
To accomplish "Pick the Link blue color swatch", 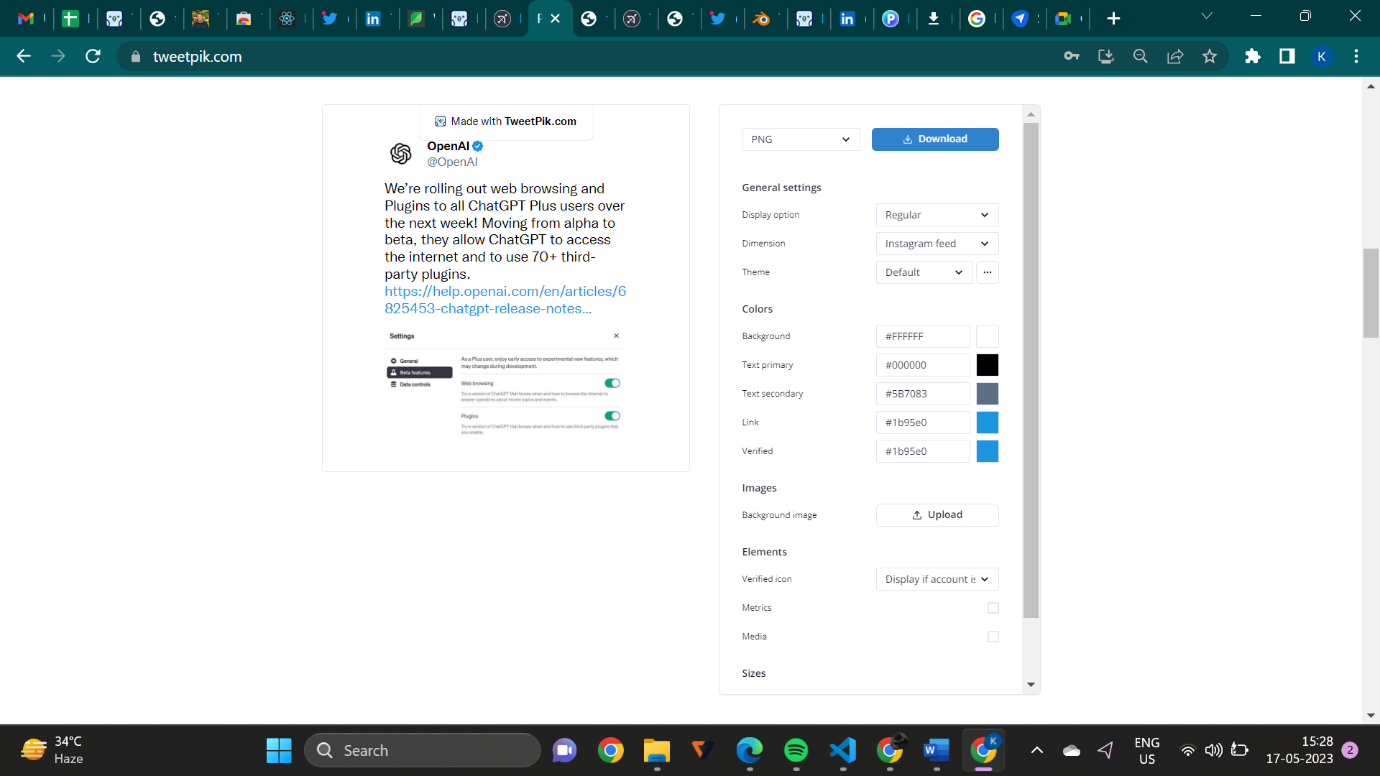I will click(987, 423).
